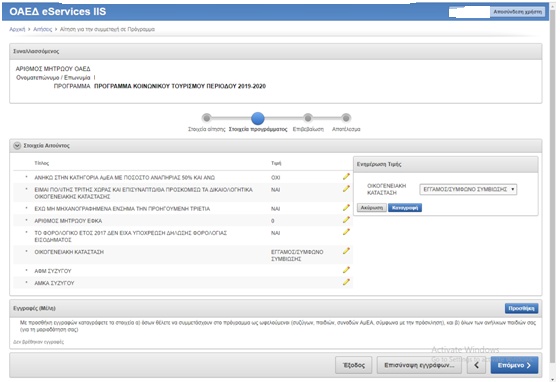Viewport: 560px width, 382px height.
Task: Edit the ΟΙΚΟΓΕΝΕΙΑΚΗ ΚΑΤΑΣΤΑΣΗ row pencil
Action: 346,251
